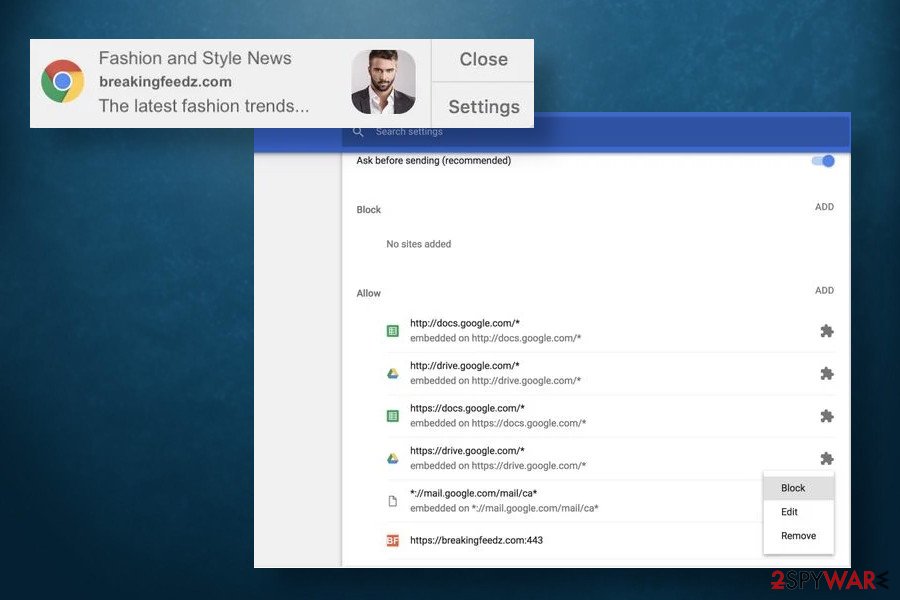Click the Drive icon for https://drive.google.com

393,458
